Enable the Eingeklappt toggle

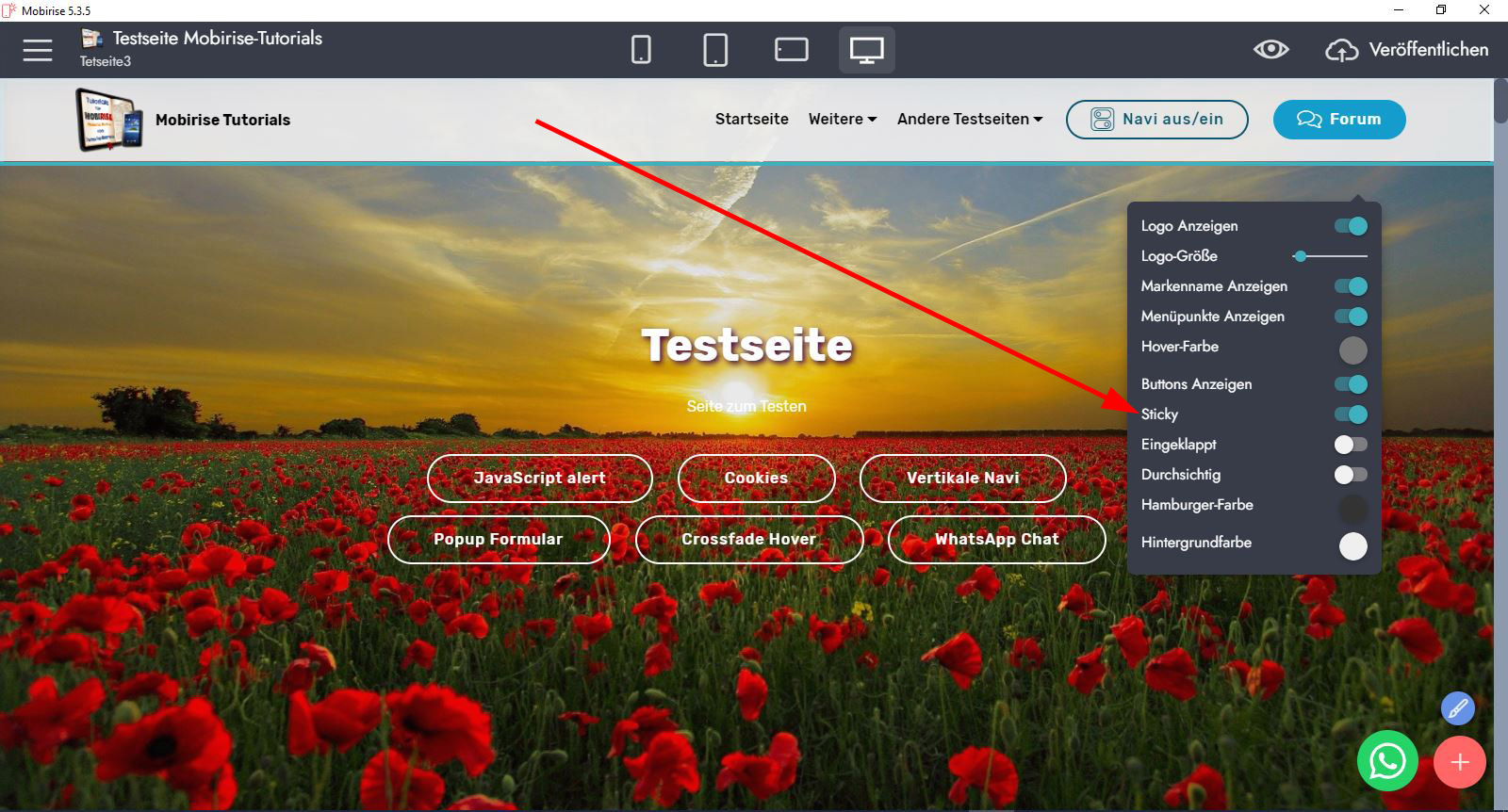pos(1351,445)
